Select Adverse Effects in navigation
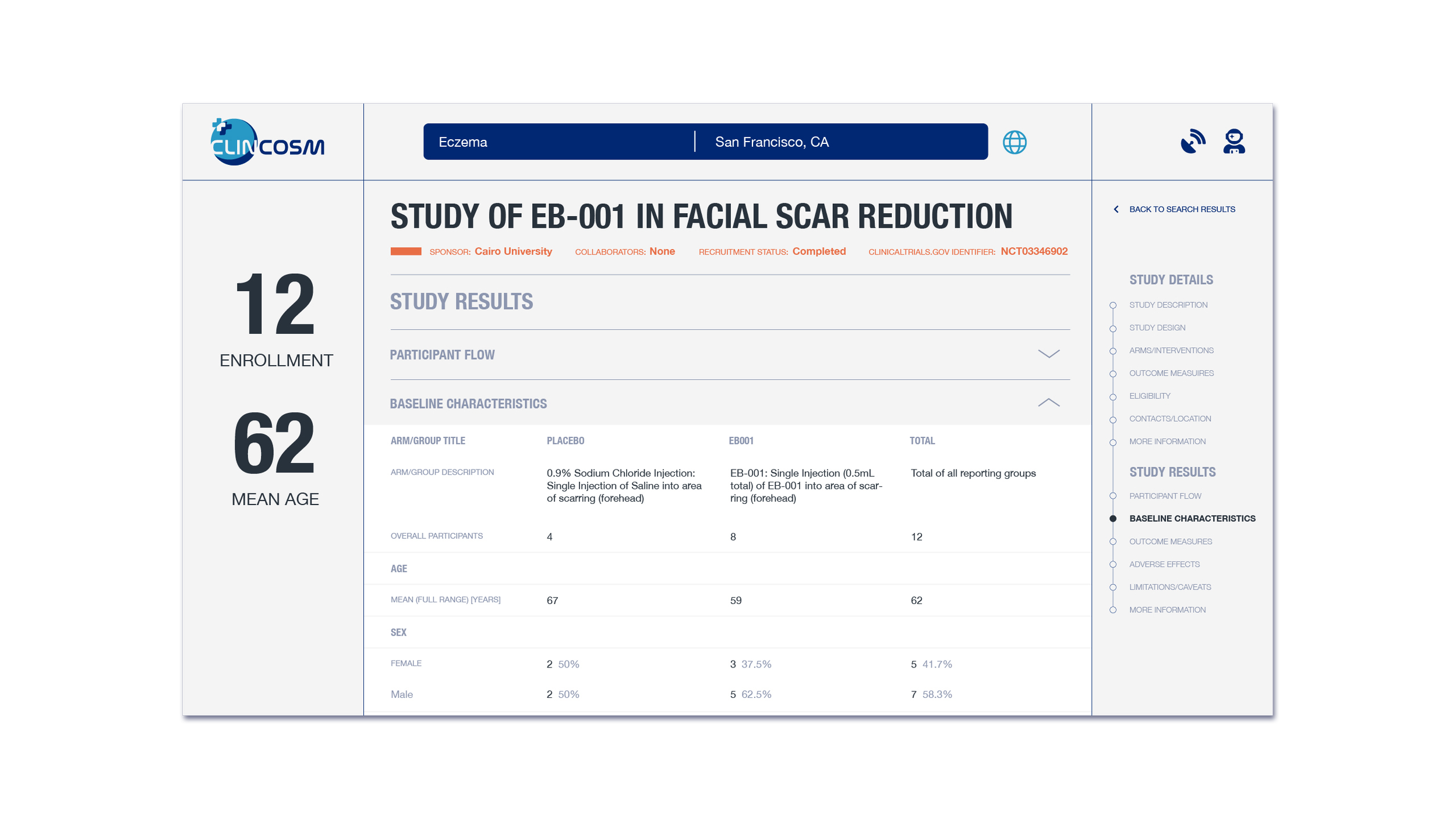Viewport: 1456px width, 819px height. point(1164,564)
